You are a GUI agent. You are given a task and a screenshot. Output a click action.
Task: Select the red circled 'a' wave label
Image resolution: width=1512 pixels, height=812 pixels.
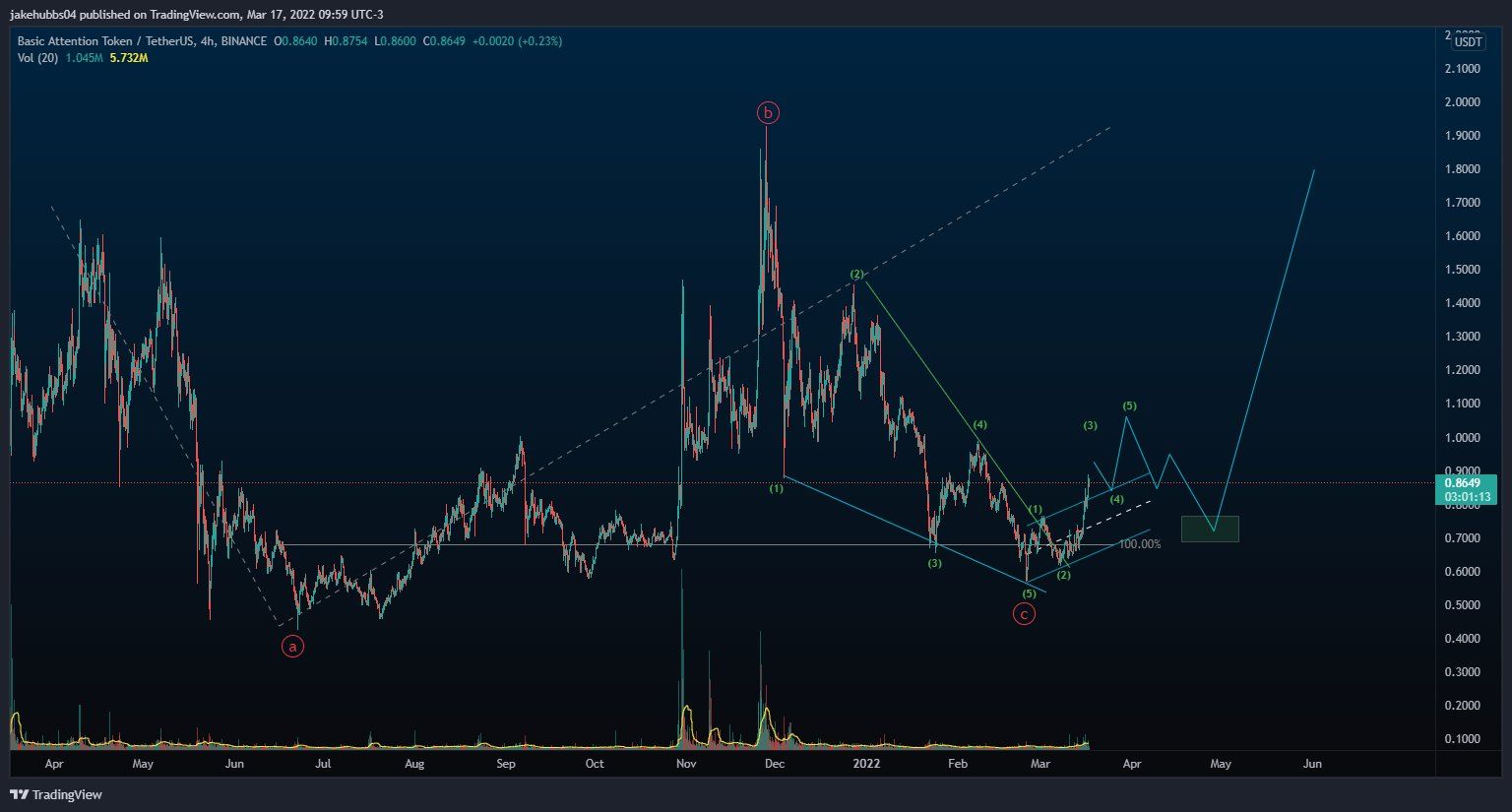tap(292, 647)
